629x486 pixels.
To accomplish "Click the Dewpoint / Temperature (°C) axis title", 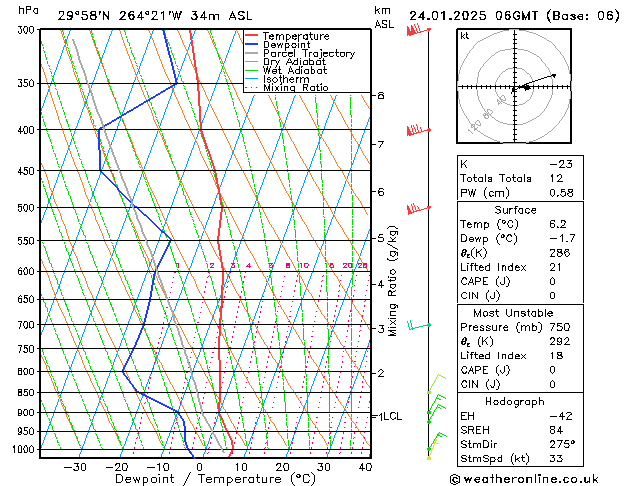I will pos(215,479).
